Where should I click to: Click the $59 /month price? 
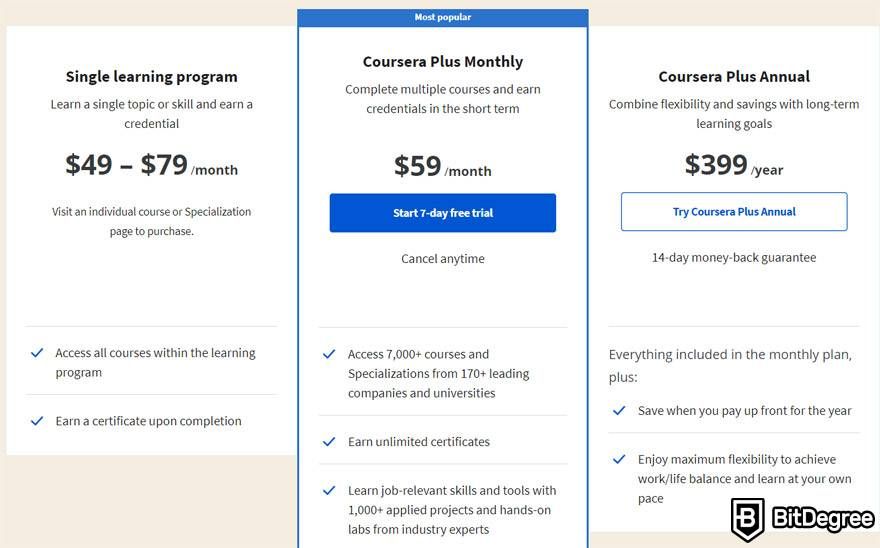(443, 167)
